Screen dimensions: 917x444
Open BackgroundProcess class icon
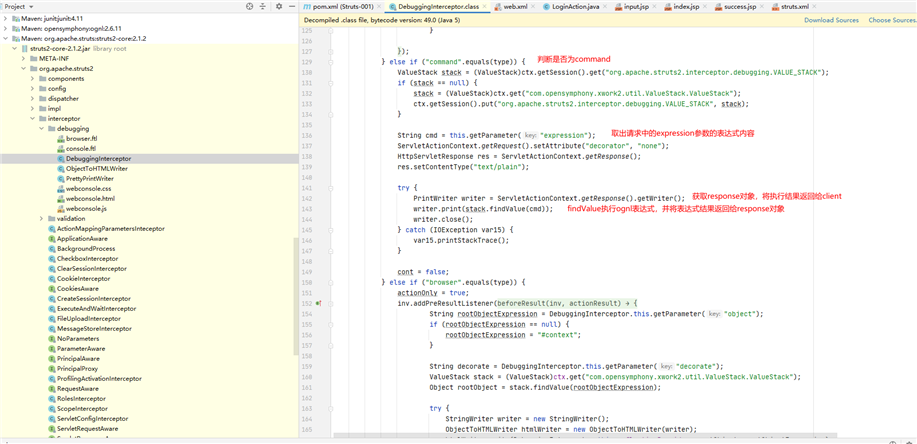(51, 249)
